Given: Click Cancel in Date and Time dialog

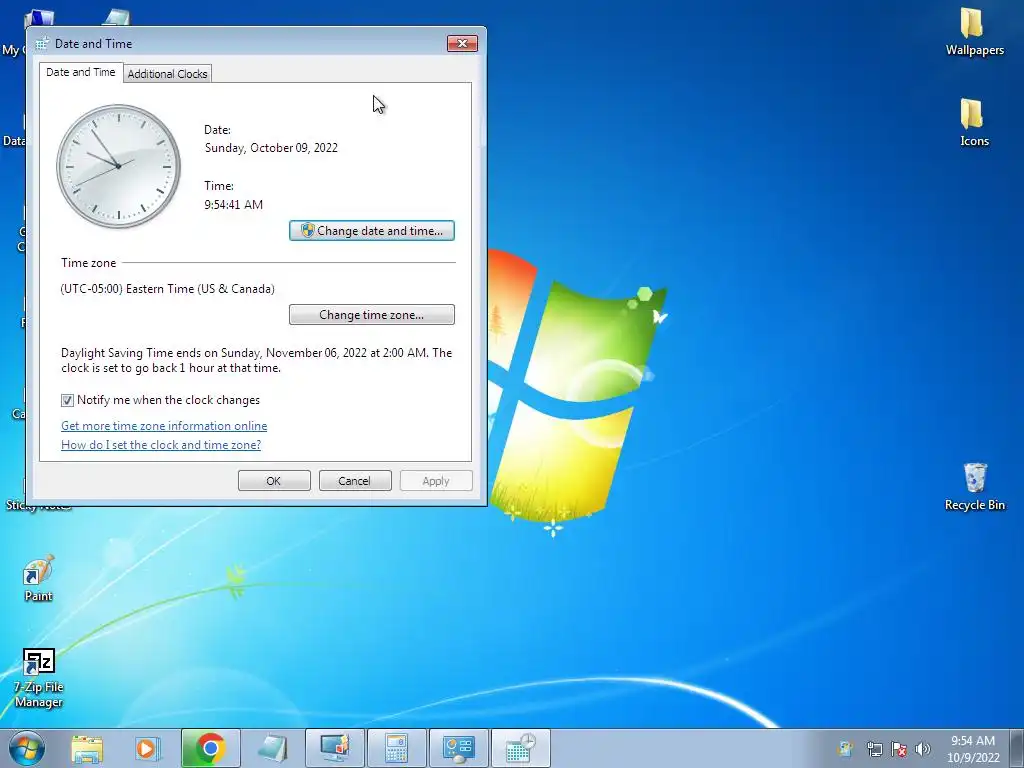Looking at the screenshot, I should point(355,481).
